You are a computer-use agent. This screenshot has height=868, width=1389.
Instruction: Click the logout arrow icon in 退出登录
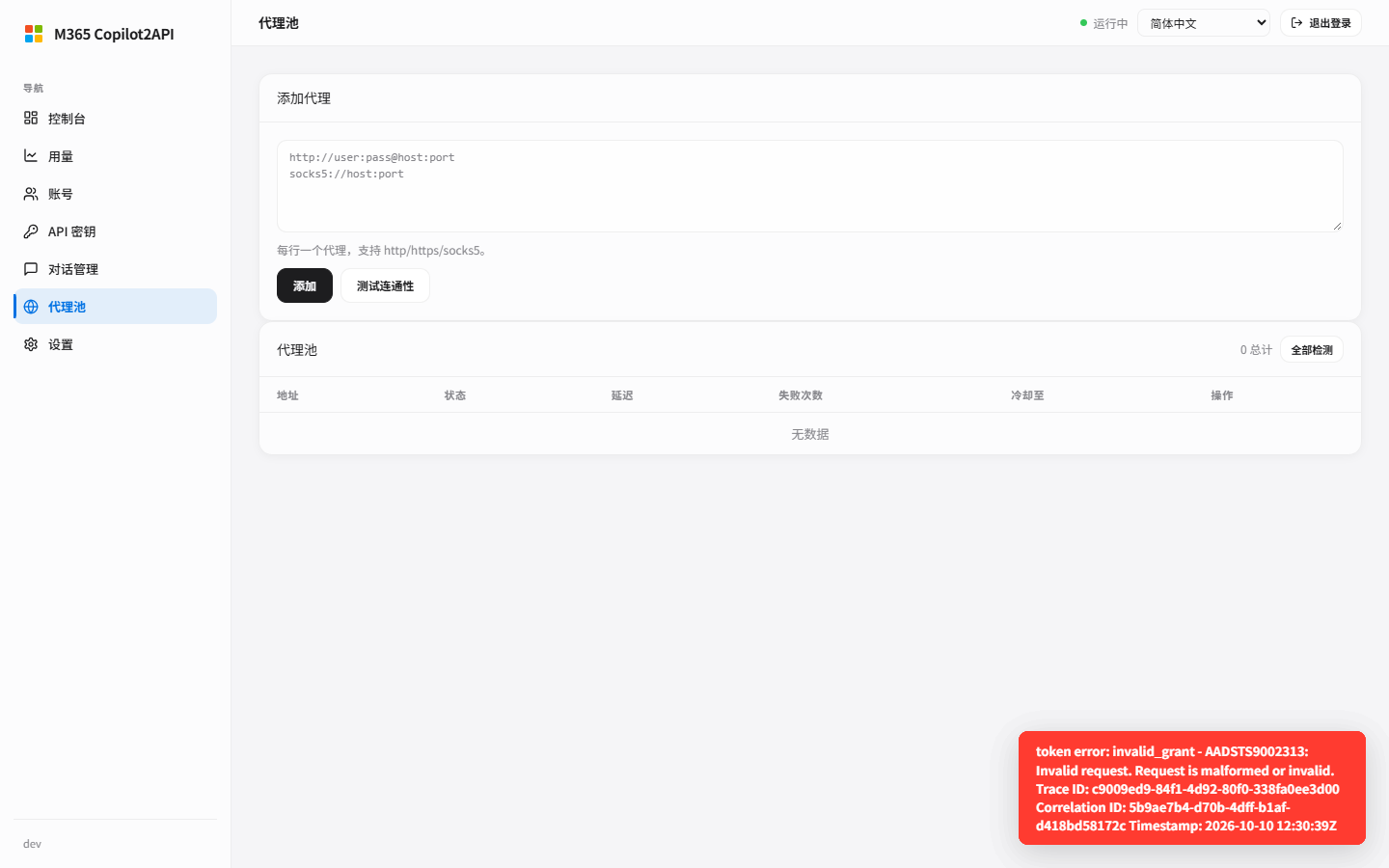[x=1297, y=22]
